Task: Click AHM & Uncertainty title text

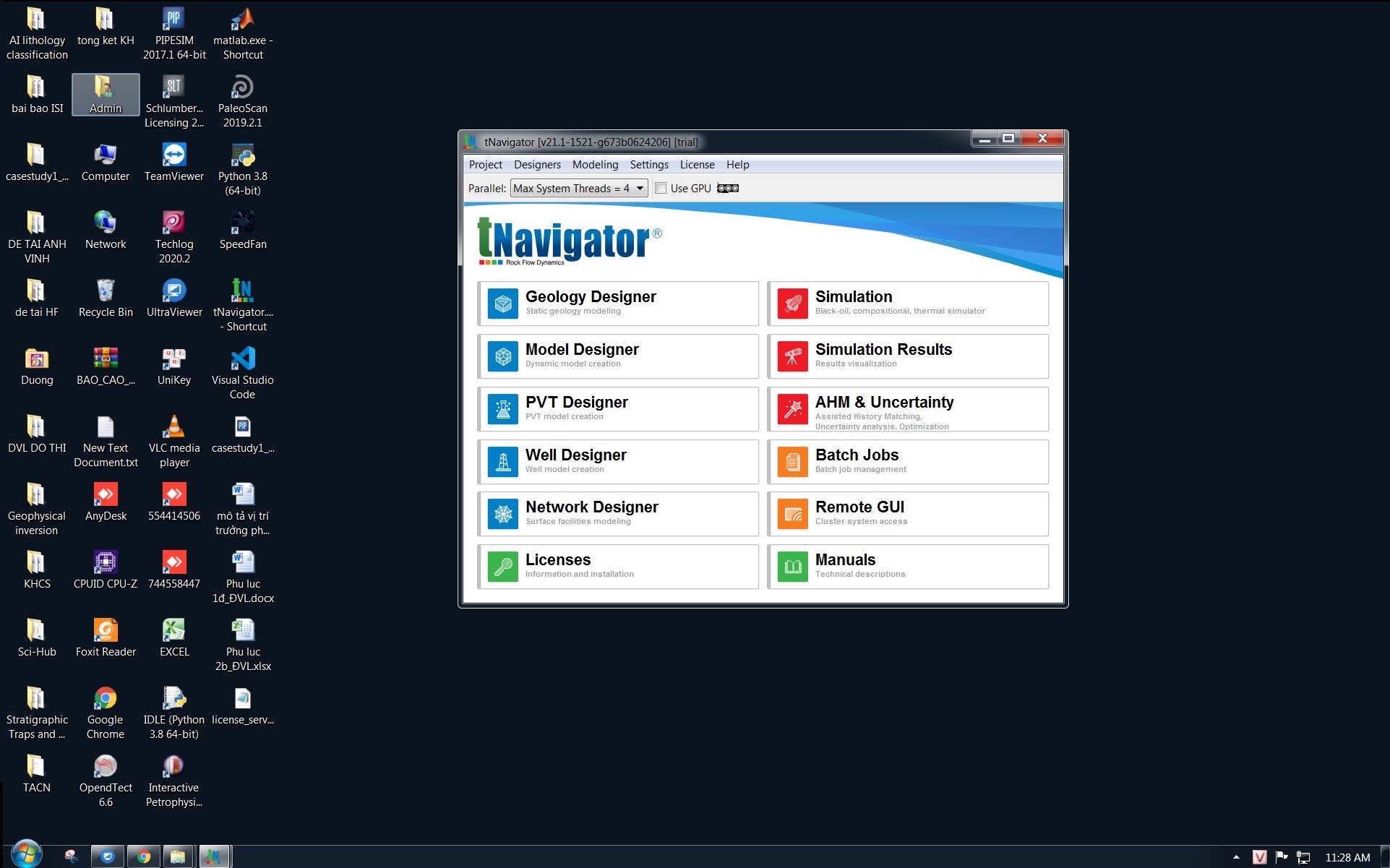Action: (x=884, y=403)
